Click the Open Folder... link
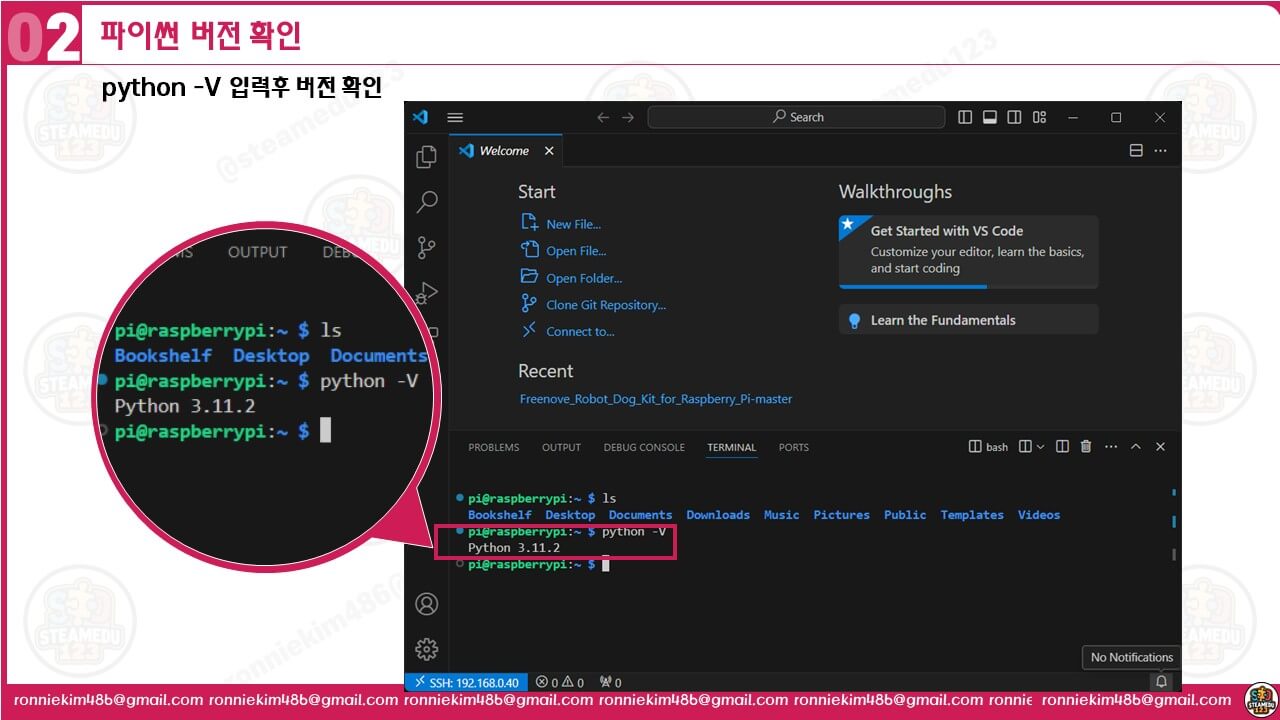The width and height of the screenshot is (1280, 720). (584, 278)
